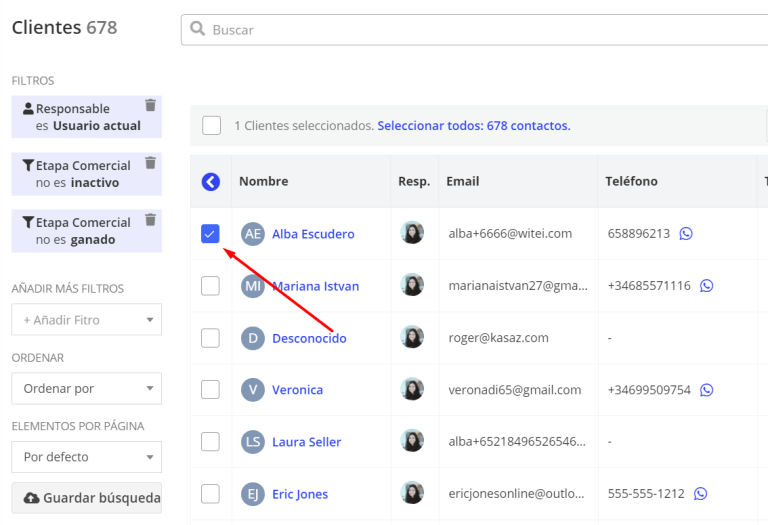Open WhatsApp for Eric Jones's phone
The height and width of the screenshot is (525, 768).
coord(700,494)
